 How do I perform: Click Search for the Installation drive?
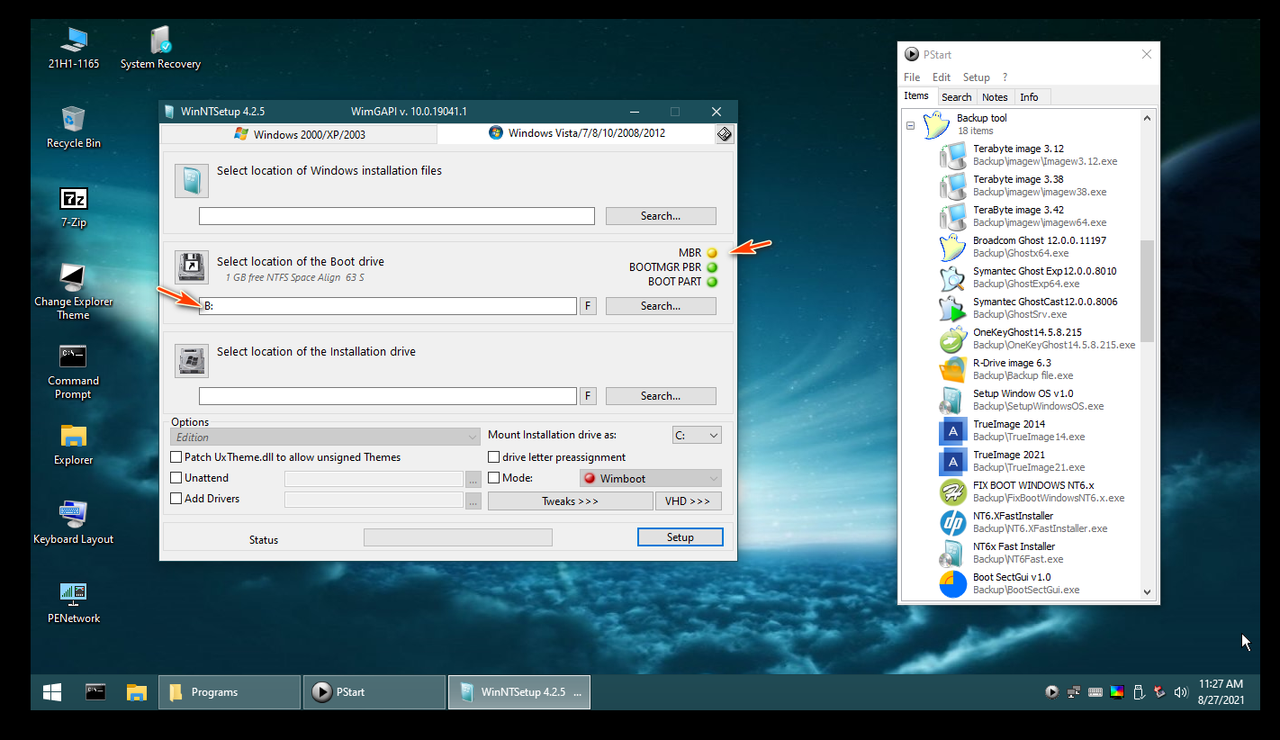pos(661,396)
